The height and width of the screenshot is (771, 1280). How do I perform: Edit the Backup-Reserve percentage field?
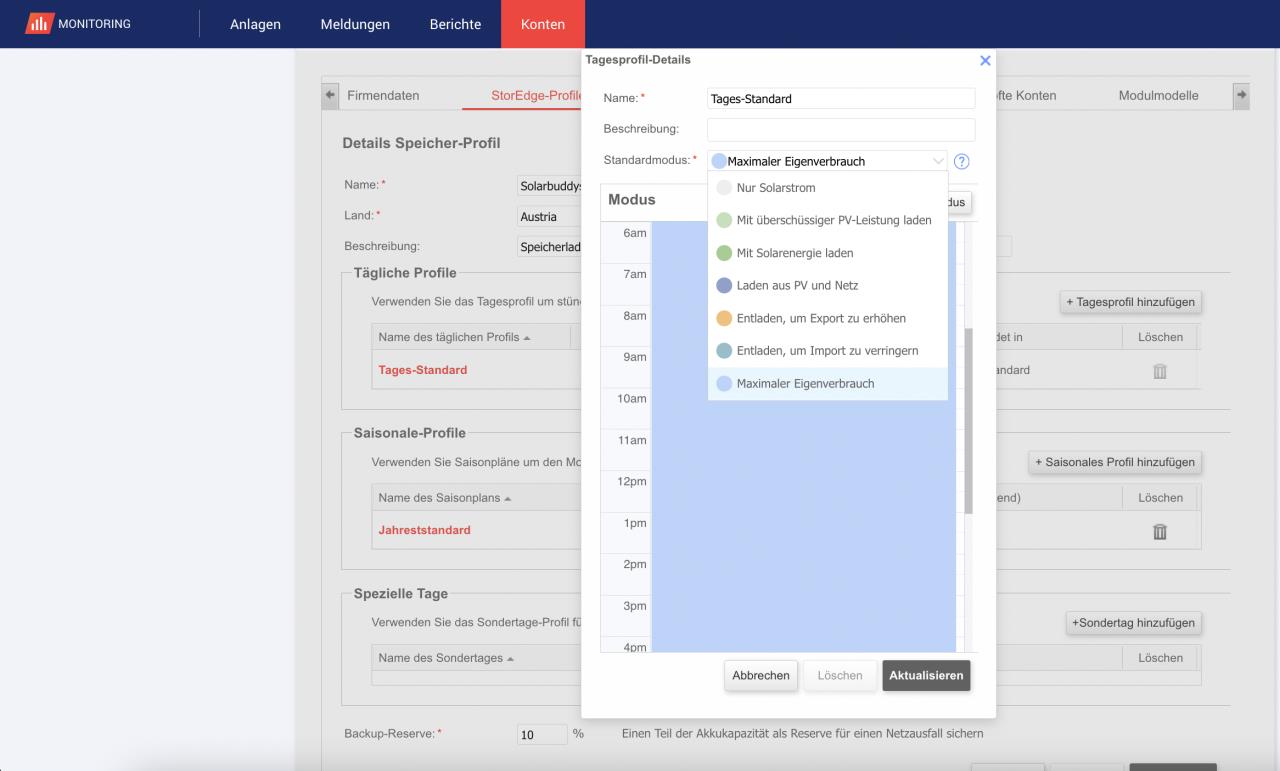click(x=541, y=735)
